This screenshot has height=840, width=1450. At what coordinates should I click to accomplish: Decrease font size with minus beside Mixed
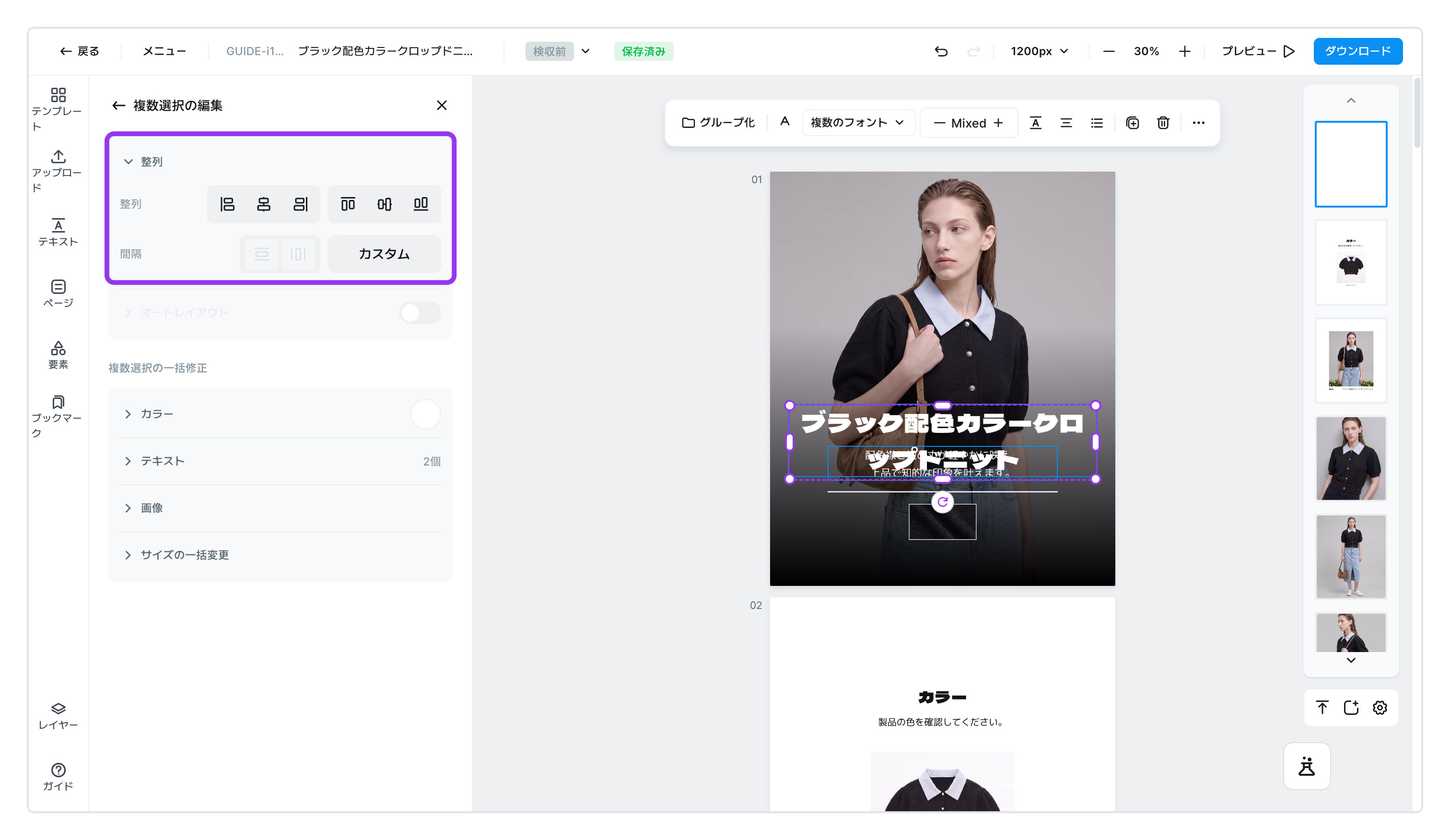(x=938, y=123)
